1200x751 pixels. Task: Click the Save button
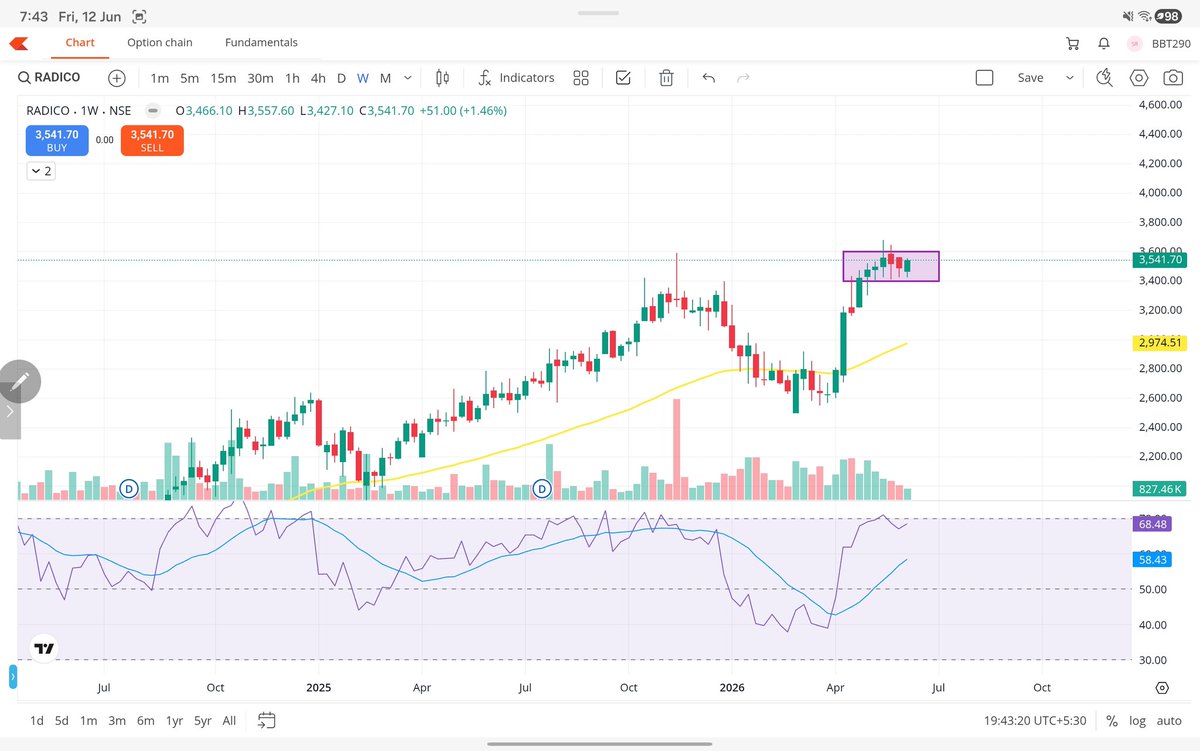click(1030, 77)
